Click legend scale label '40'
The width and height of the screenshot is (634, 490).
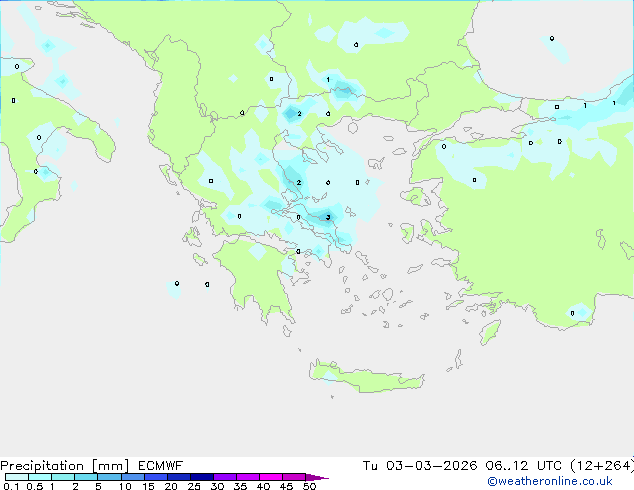pyautogui.click(x=263, y=486)
